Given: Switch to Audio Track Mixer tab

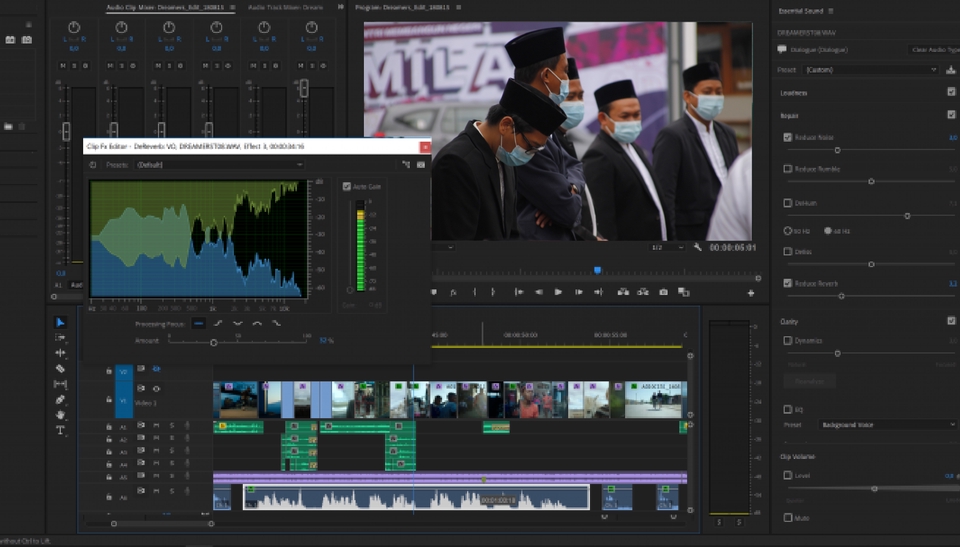Looking at the screenshot, I should [x=285, y=7].
